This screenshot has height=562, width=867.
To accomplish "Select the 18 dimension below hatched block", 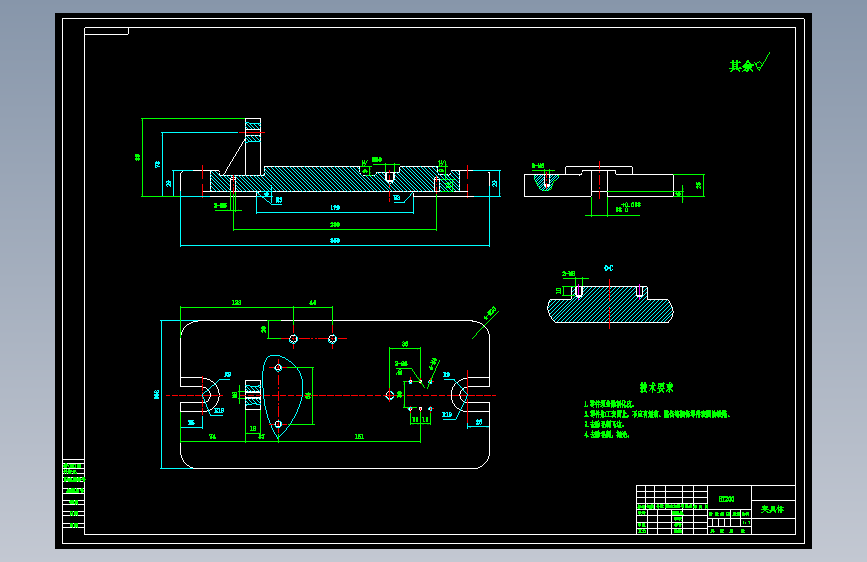I will tap(253, 429).
